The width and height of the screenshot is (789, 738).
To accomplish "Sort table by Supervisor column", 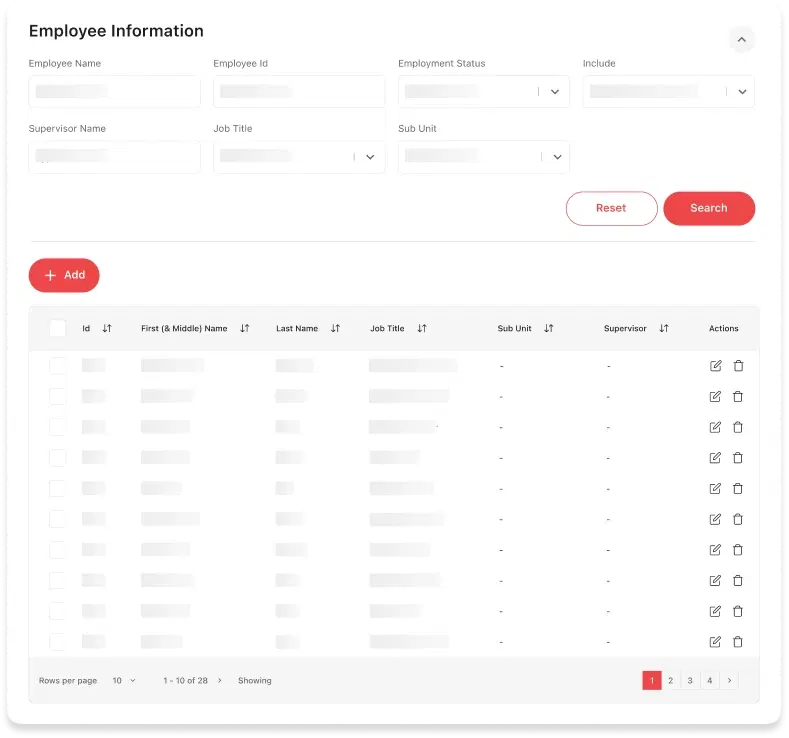I will coord(664,329).
